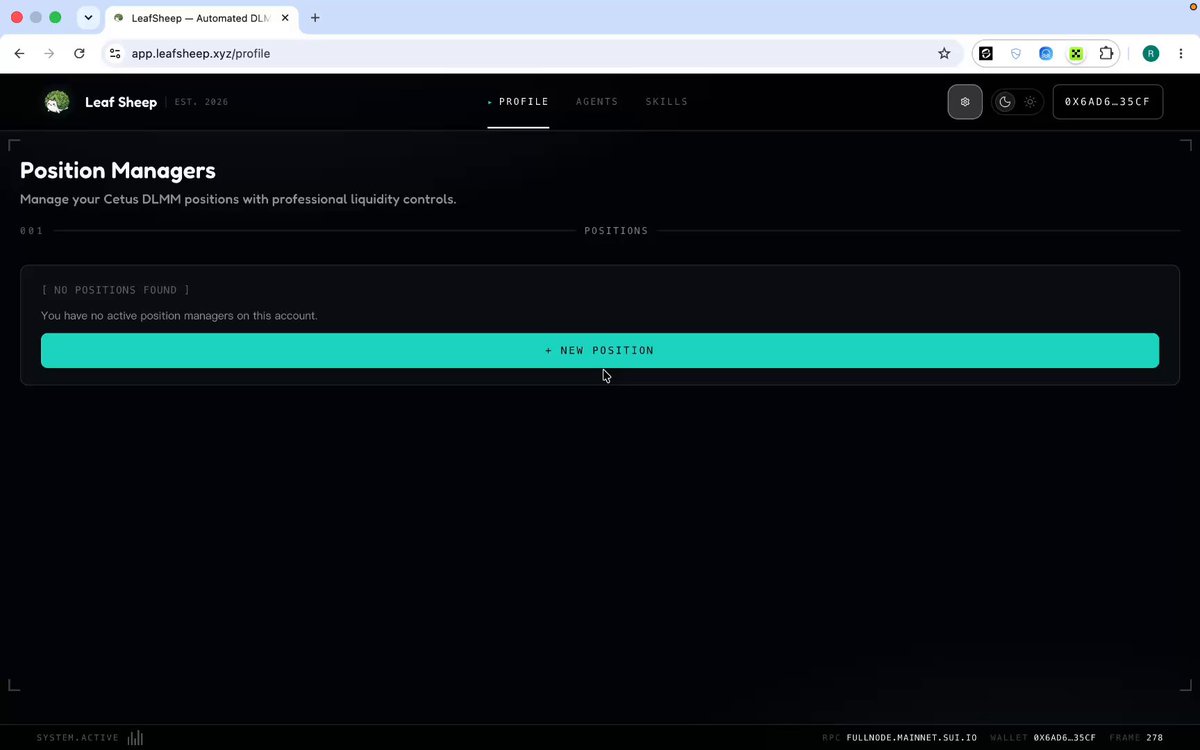
Task: Select the PROFILE navigation tab
Action: pos(518,102)
